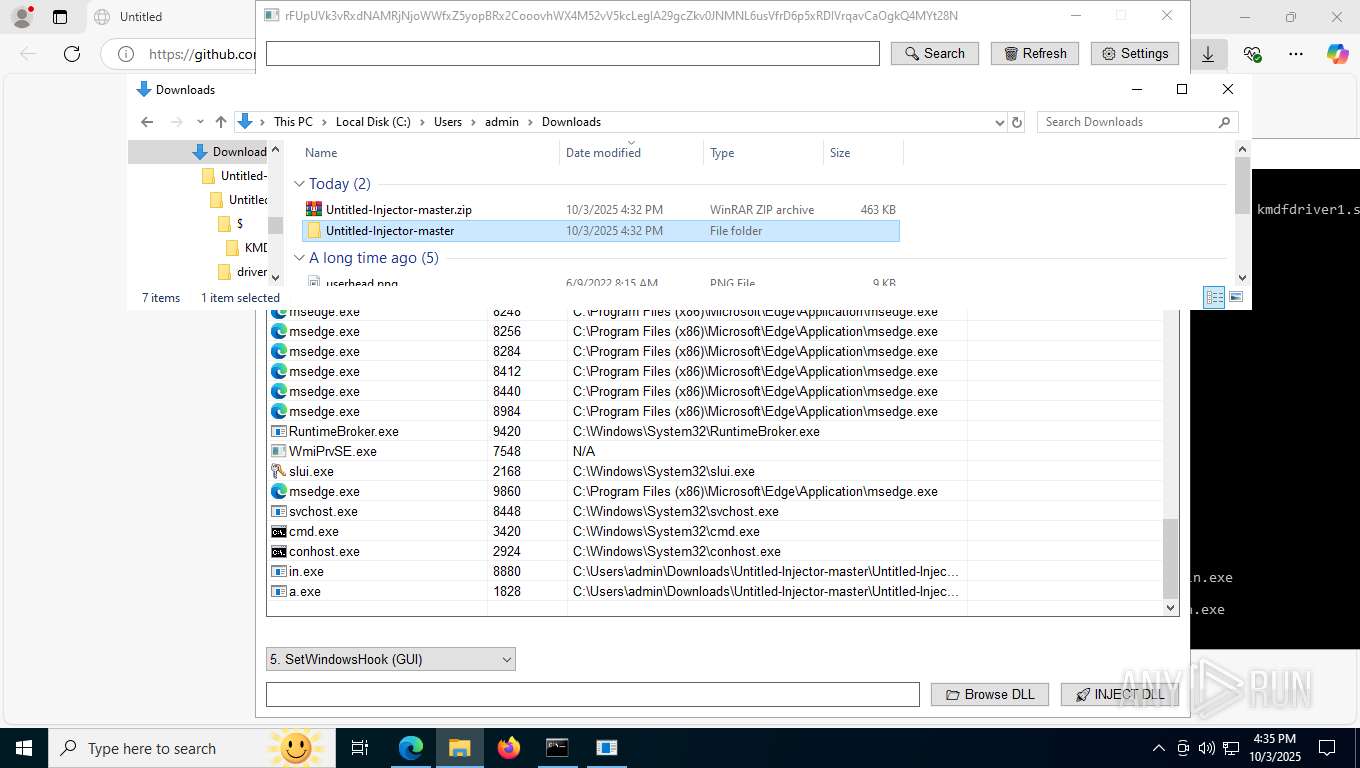Select slui.exe process row
Viewport: 1360px width, 768px height.
pyautogui.click(x=716, y=472)
